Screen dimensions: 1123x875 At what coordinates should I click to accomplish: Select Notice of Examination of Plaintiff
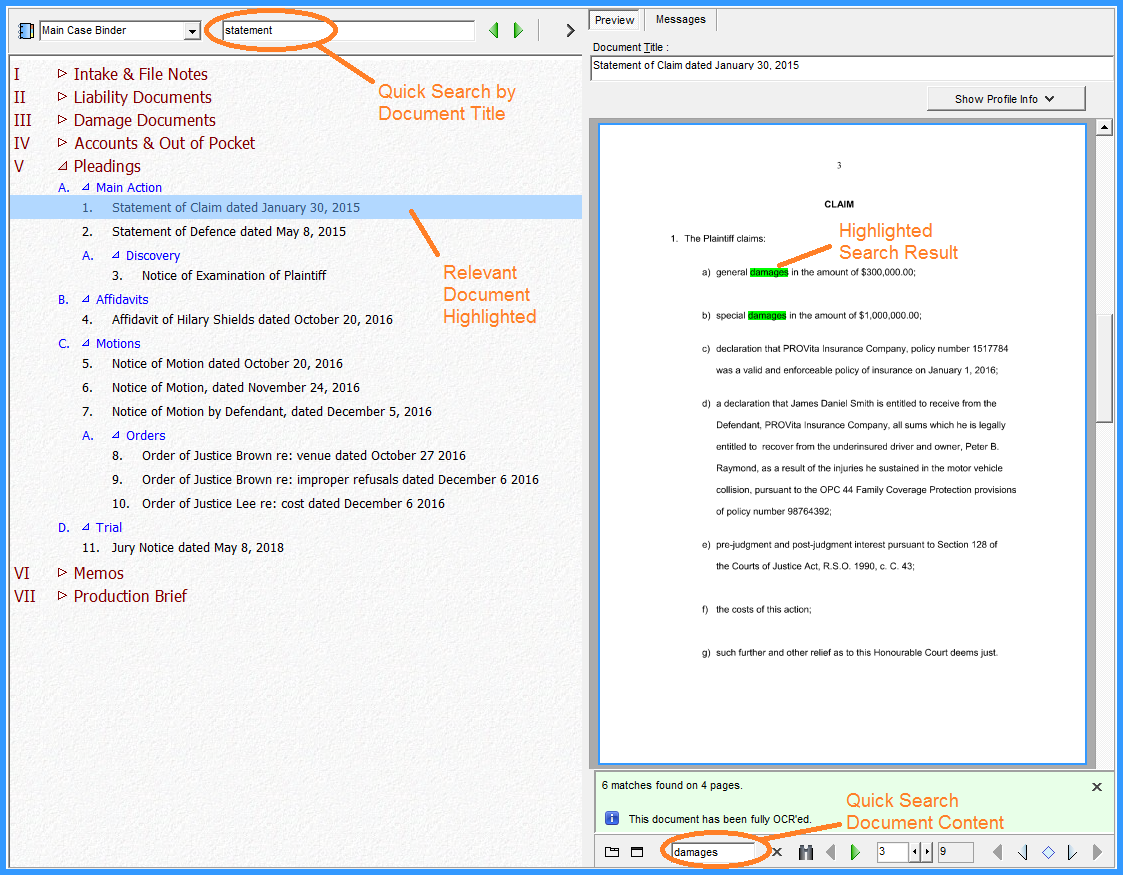coord(233,276)
